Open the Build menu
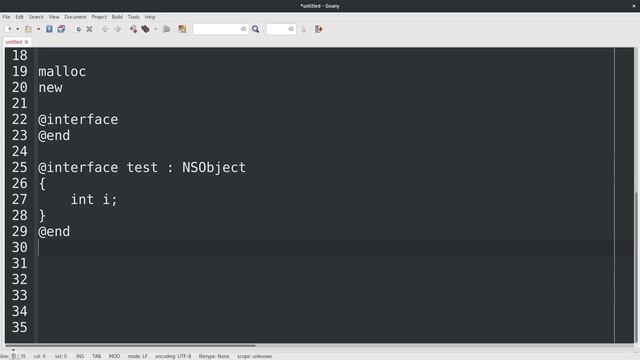640x360 pixels. click(117, 17)
